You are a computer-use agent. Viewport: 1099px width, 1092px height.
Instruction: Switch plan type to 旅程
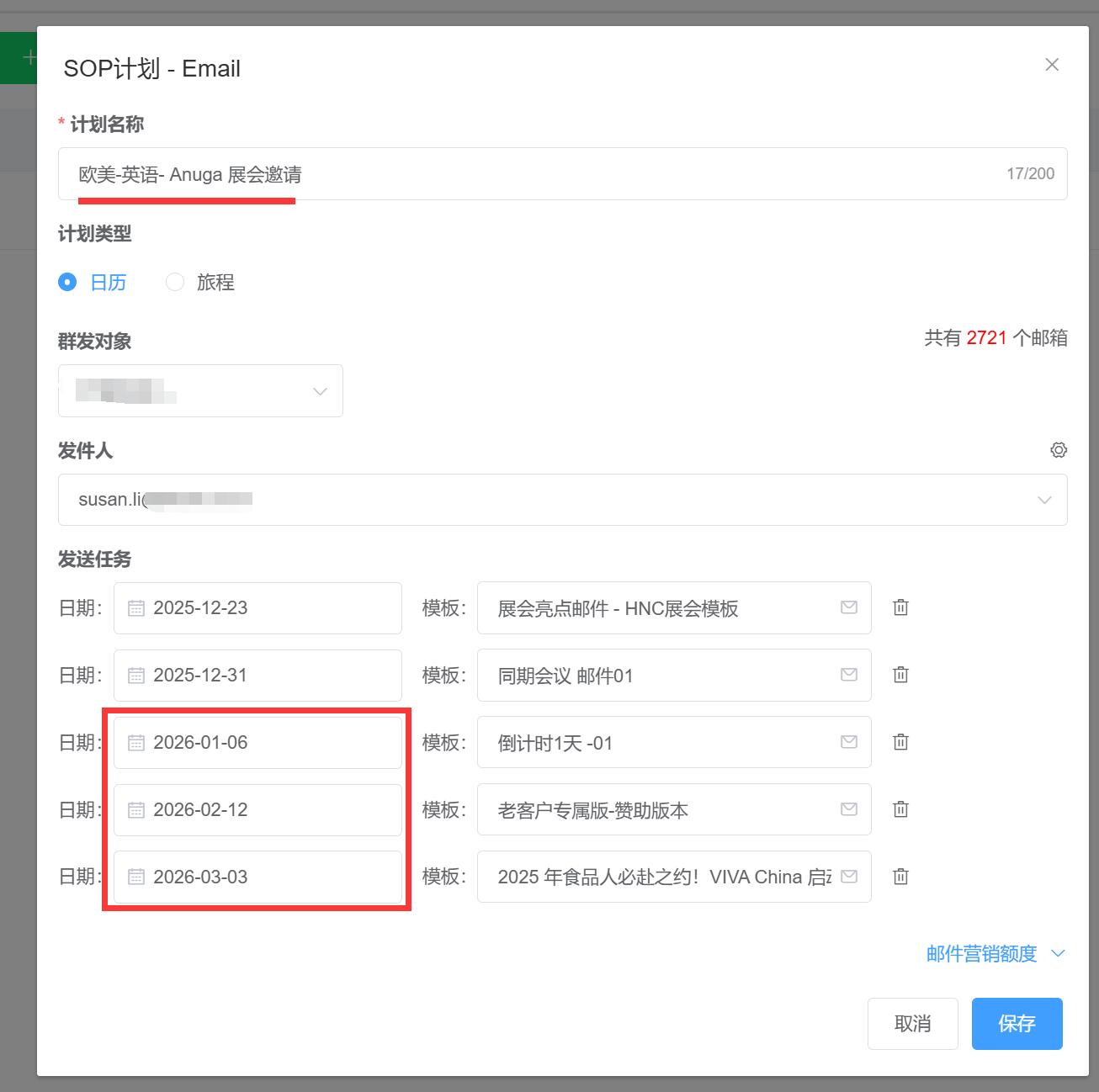175,282
